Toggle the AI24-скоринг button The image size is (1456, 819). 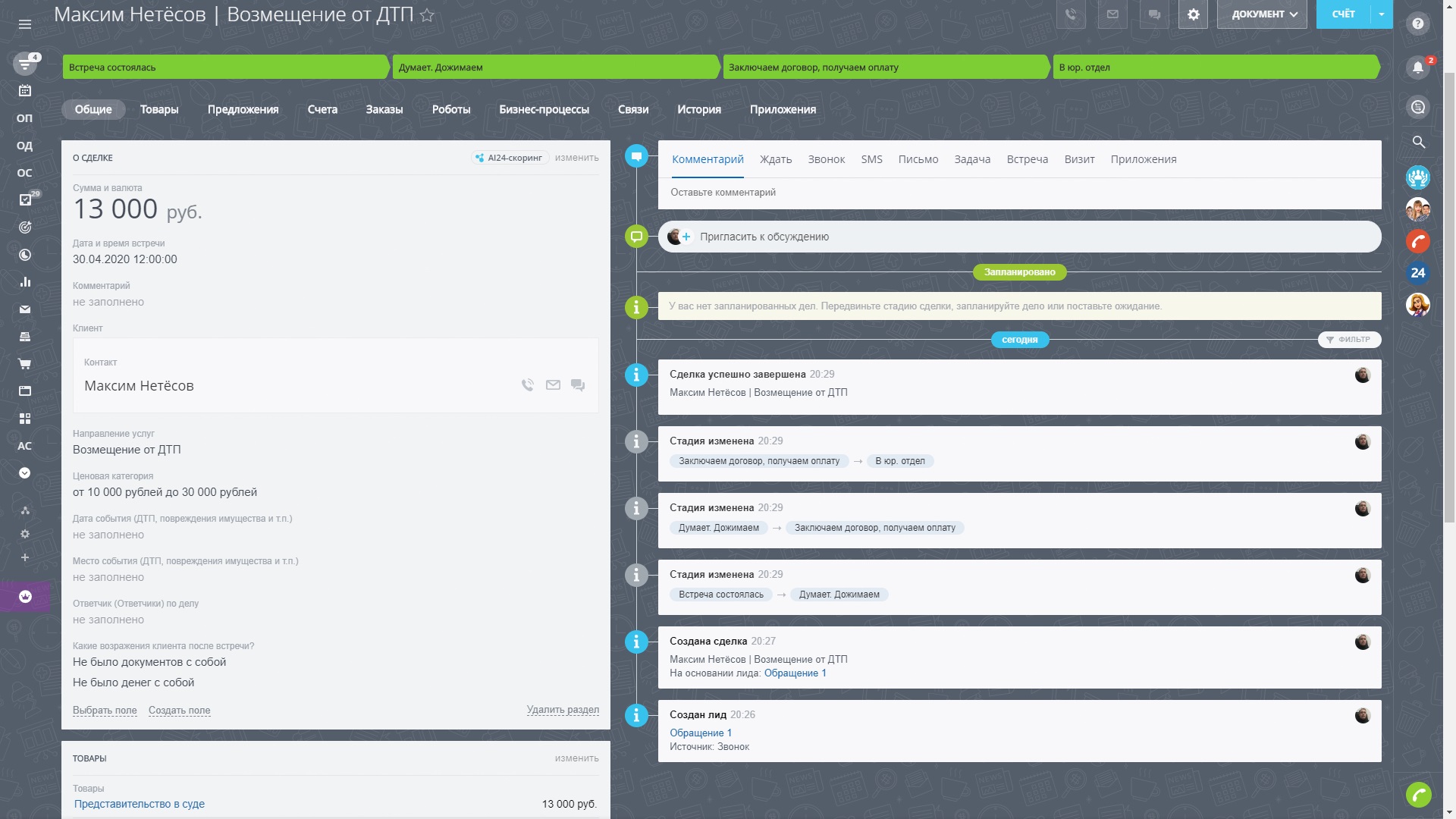510,158
